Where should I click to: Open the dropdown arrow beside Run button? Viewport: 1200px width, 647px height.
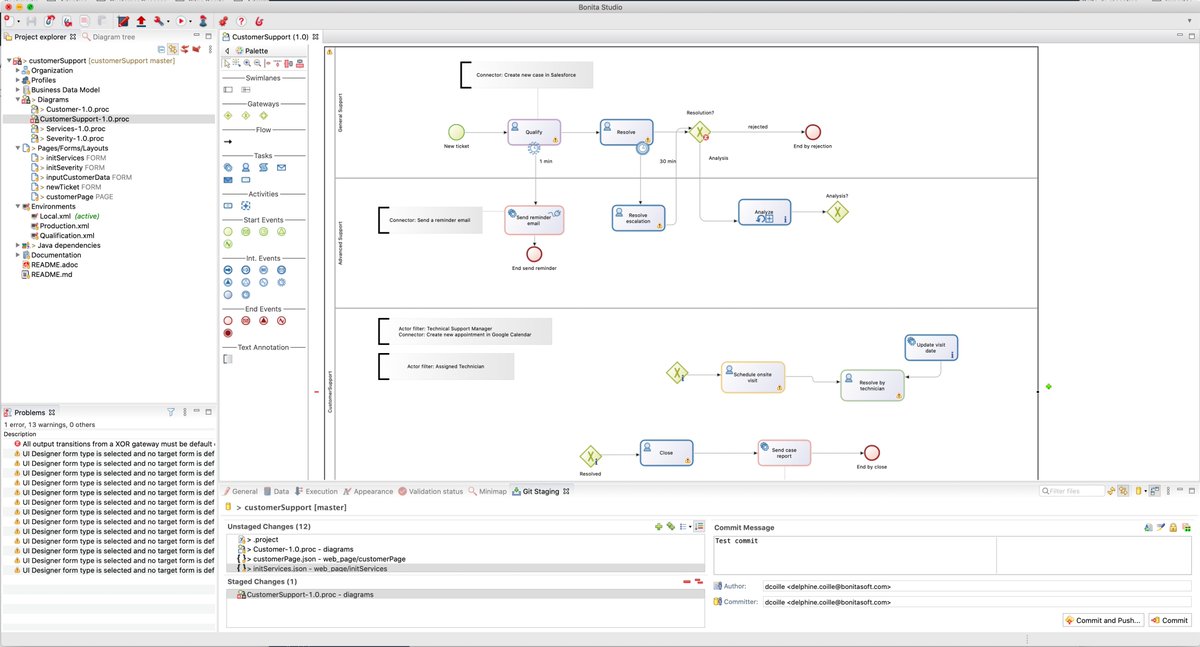[x=192, y=20]
